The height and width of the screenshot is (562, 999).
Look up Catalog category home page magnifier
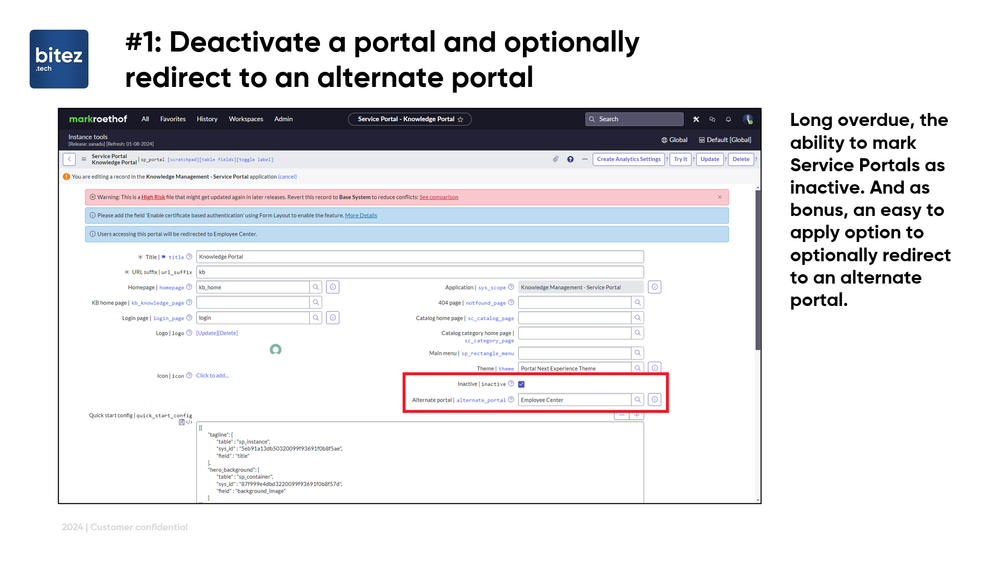pyautogui.click(x=638, y=333)
